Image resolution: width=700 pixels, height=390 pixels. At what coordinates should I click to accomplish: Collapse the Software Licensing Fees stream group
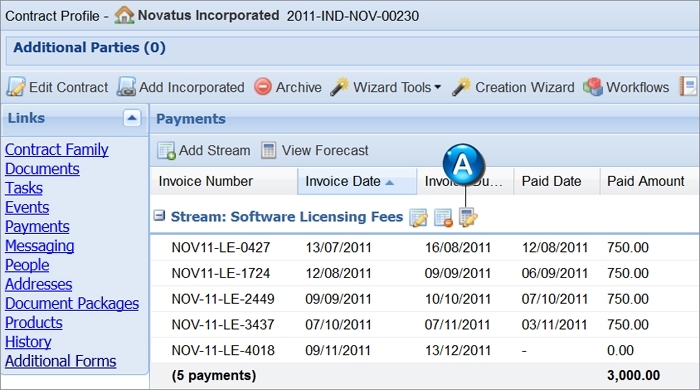159,216
